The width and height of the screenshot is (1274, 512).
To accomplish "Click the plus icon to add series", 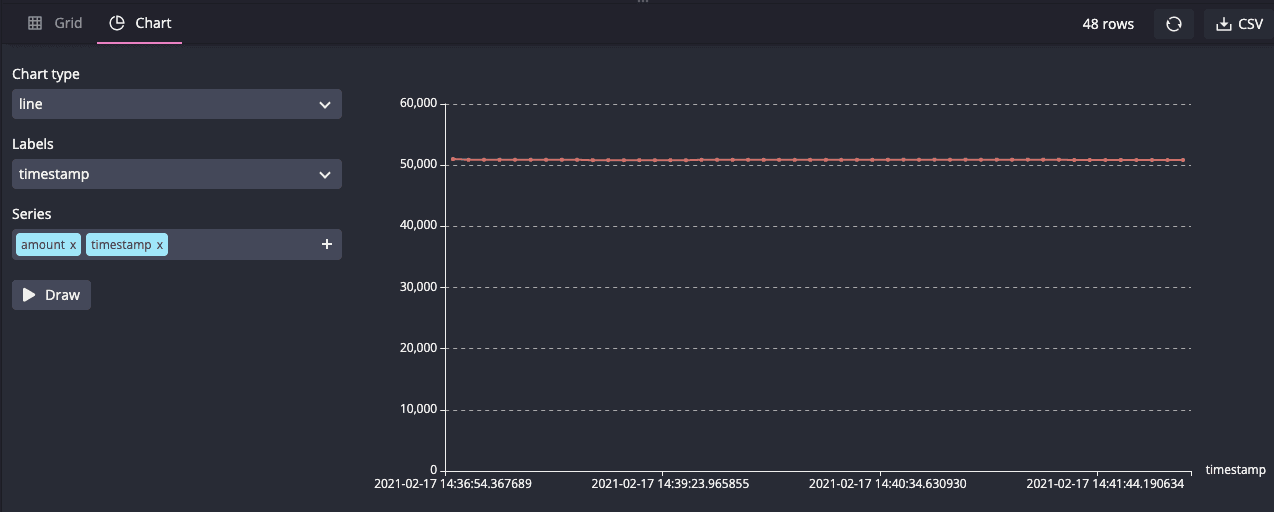I will pos(326,245).
